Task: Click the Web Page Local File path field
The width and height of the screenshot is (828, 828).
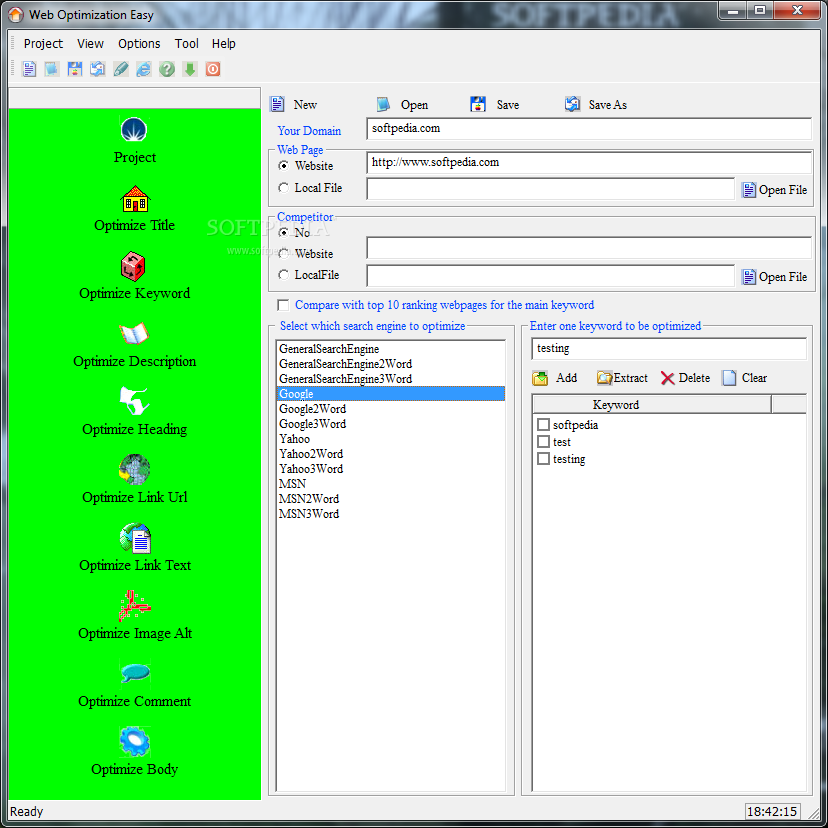Action: click(x=550, y=189)
